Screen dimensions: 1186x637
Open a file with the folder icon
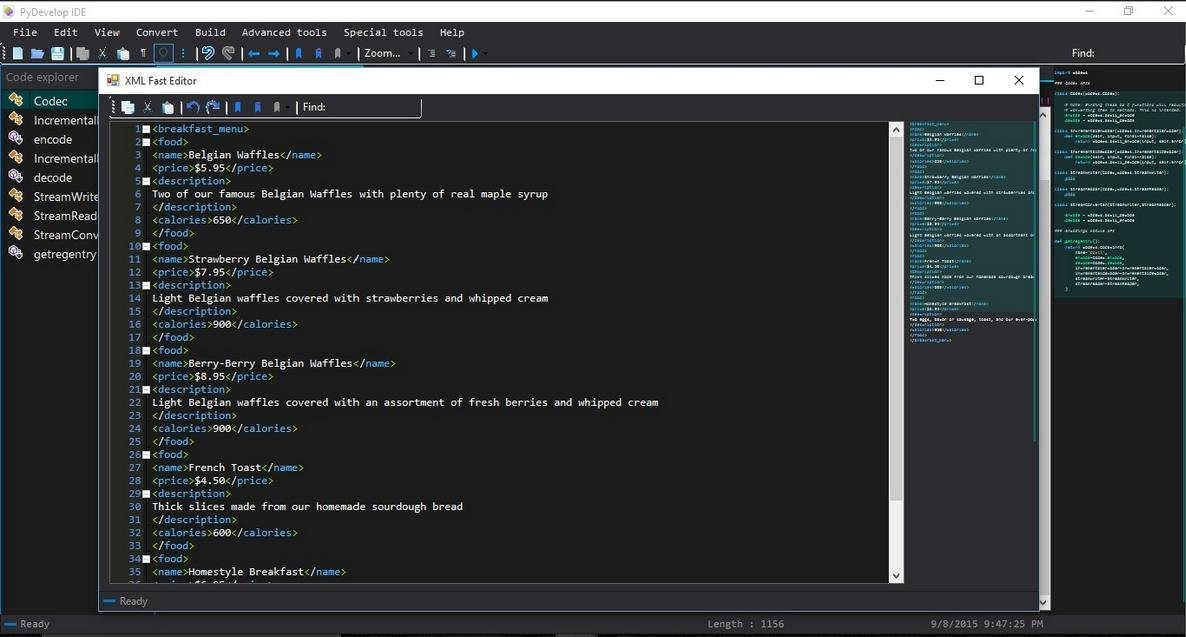click(37, 53)
